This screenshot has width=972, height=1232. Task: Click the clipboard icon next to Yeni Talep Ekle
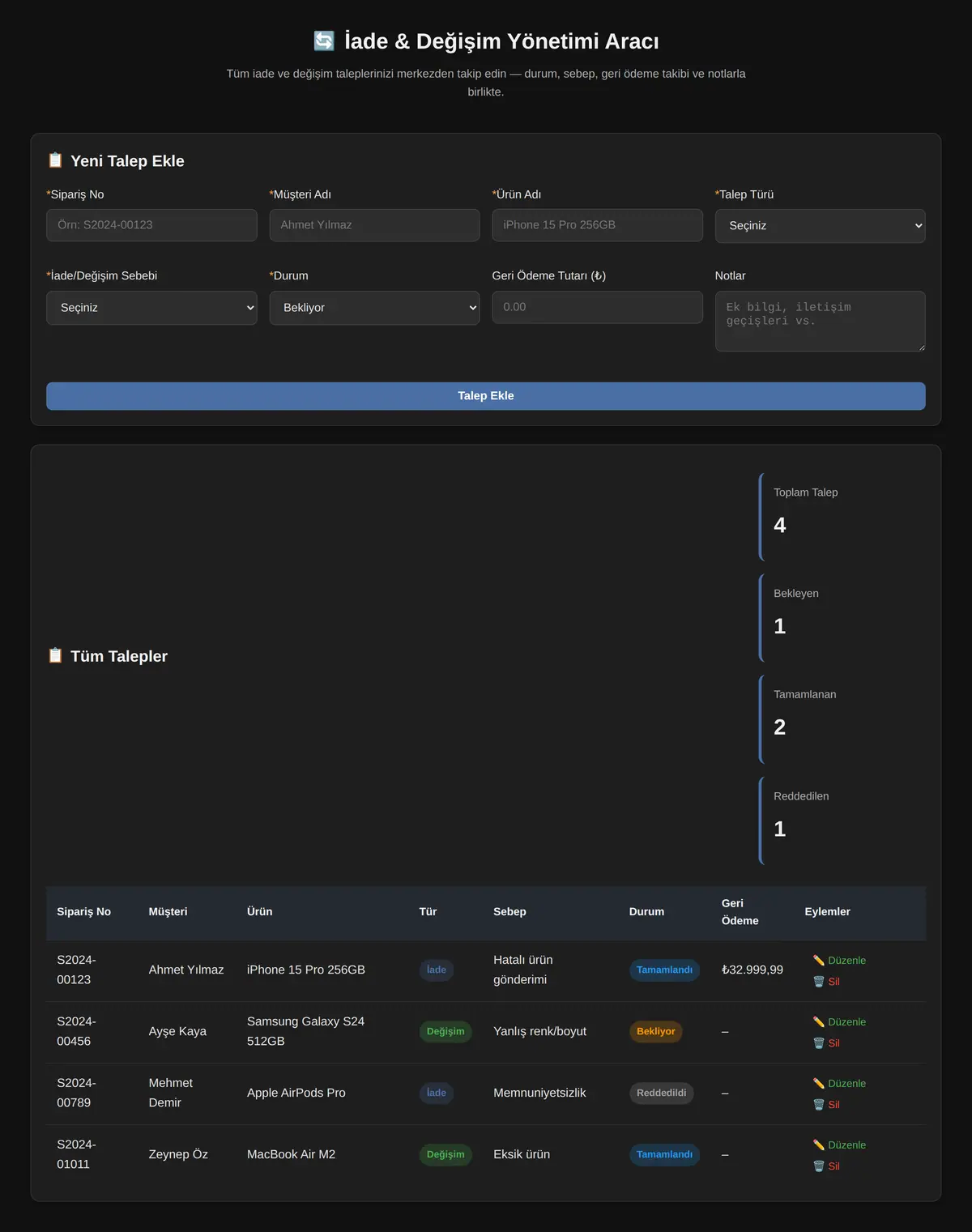55,160
